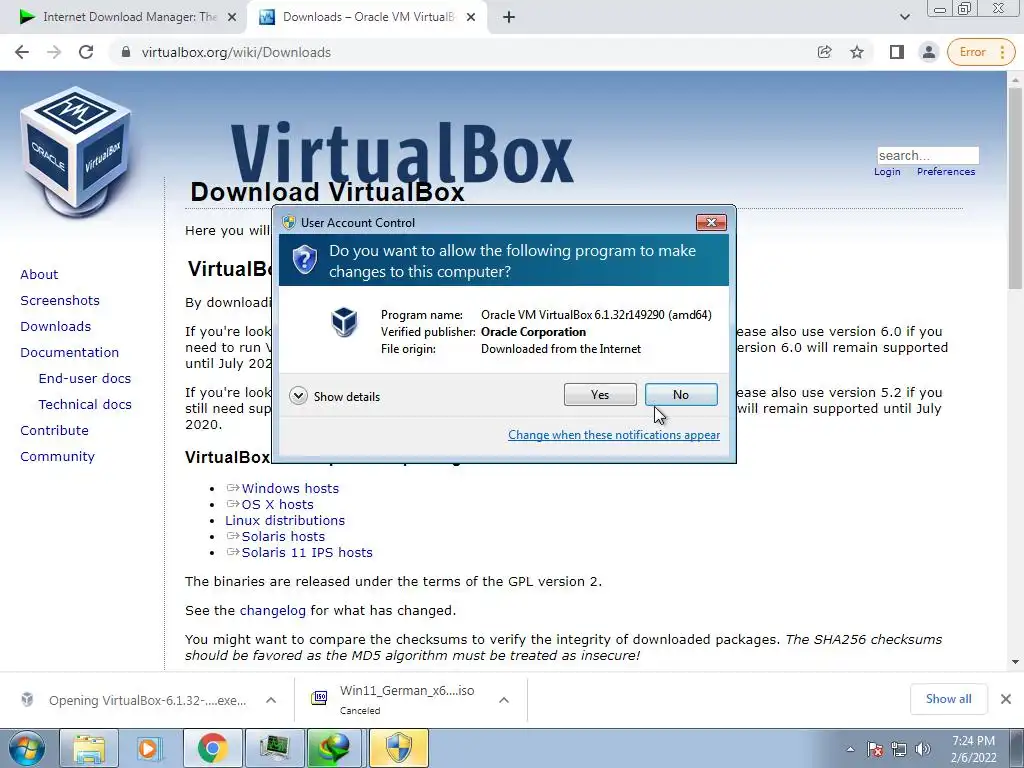
Task: Close the downloads bar with the X
Action: 1006,699
